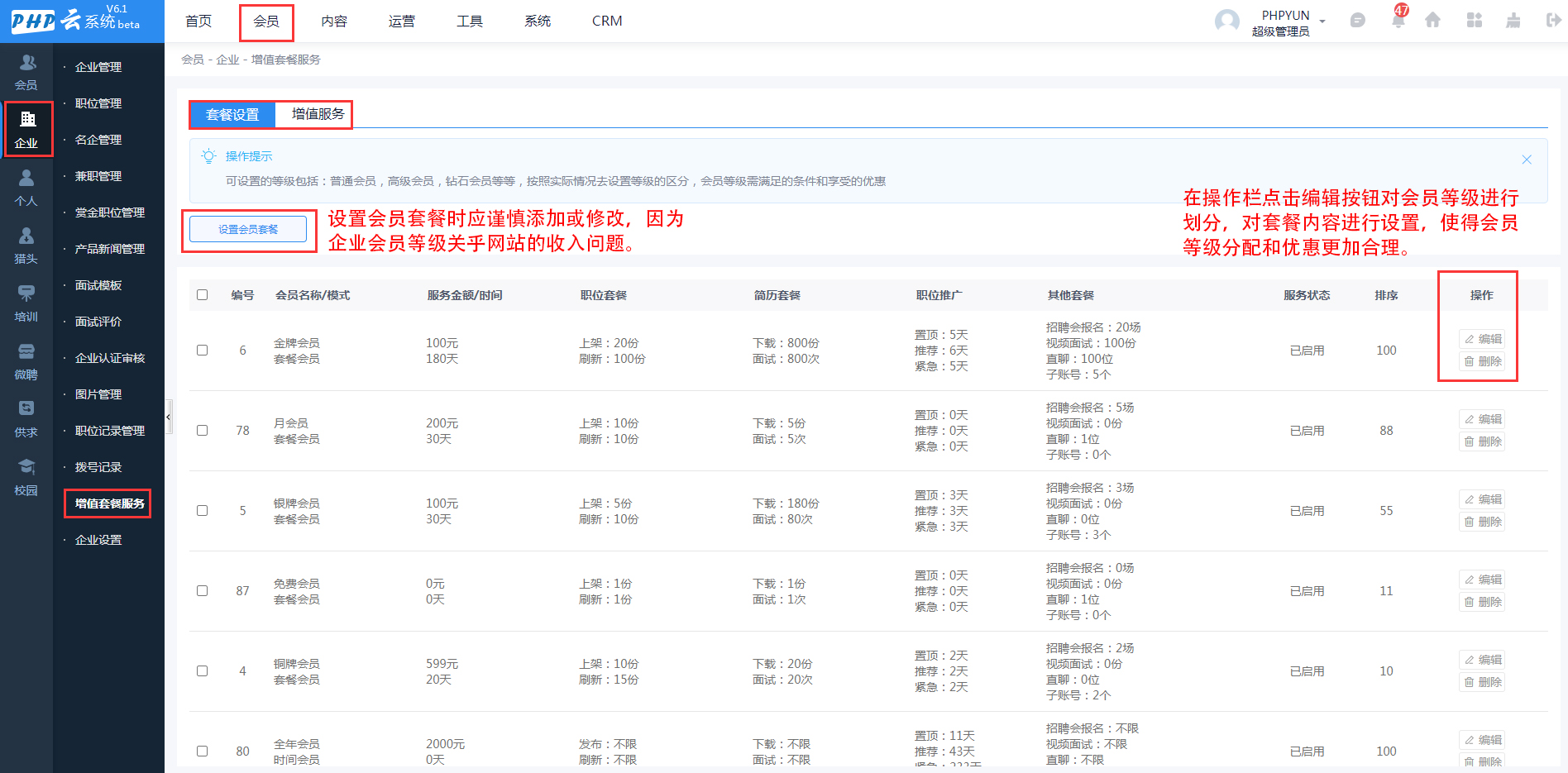Open the 首页 top menu
Image resolution: width=1568 pixels, height=773 pixels.
point(198,21)
